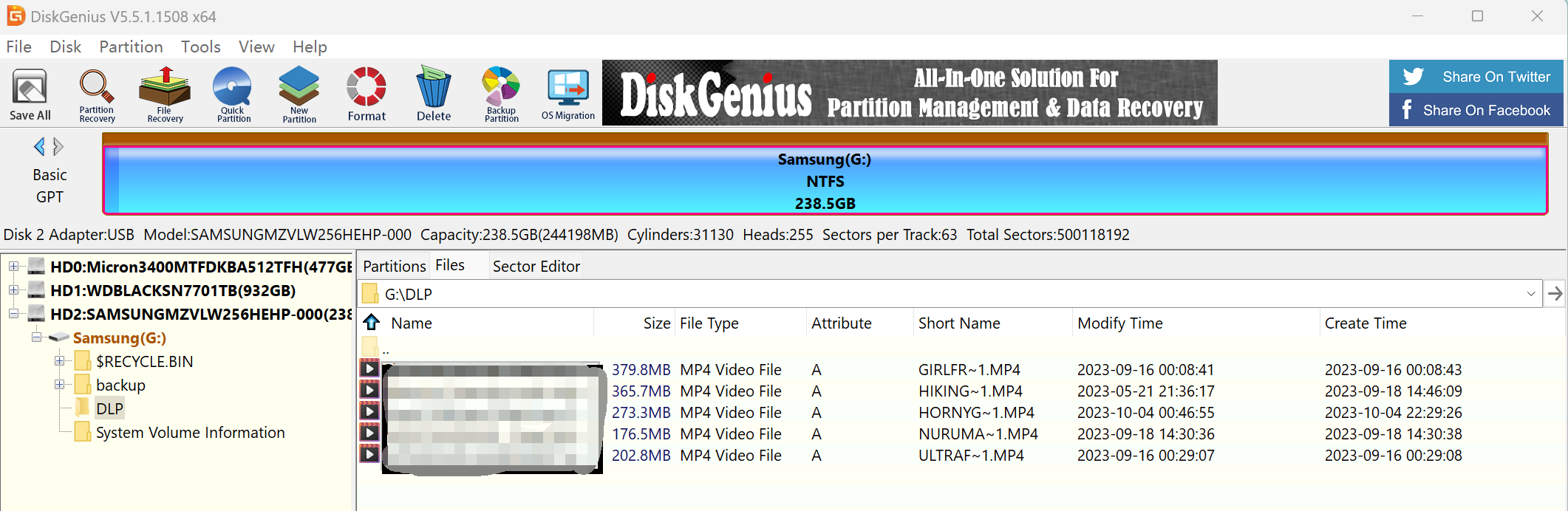The image size is (1568, 511).
Task: Expand the $RECYCLE.BIN folder node
Action: tap(59, 361)
